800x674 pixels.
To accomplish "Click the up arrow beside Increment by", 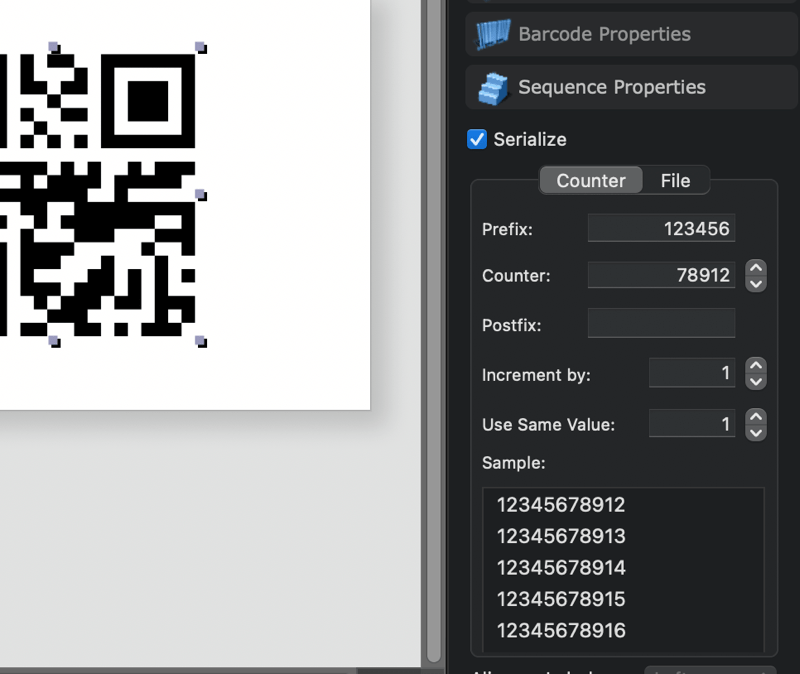I will [756, 367].
